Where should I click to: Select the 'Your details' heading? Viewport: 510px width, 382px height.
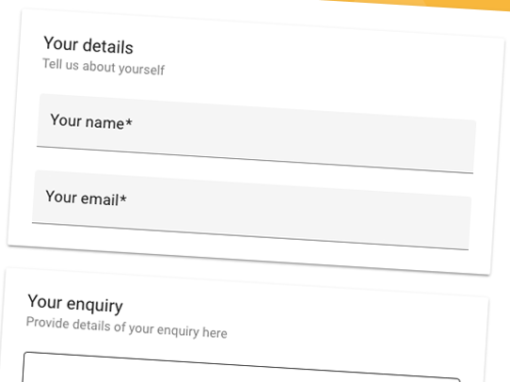click(88, 45)
